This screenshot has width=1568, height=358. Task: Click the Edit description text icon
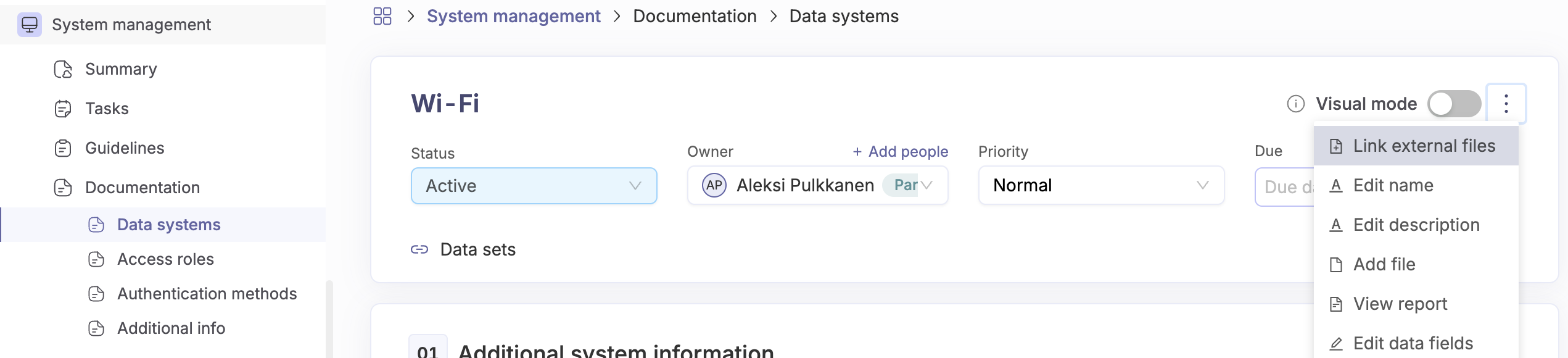(x=1336, y=225)
